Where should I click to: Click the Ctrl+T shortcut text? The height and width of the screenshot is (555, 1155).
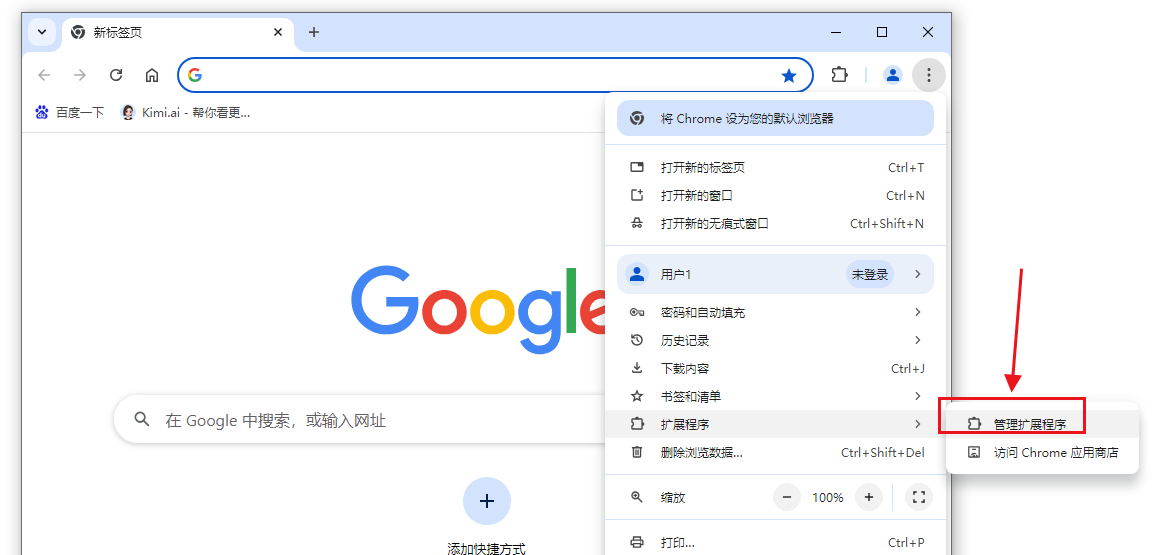[x=906, y=167]
